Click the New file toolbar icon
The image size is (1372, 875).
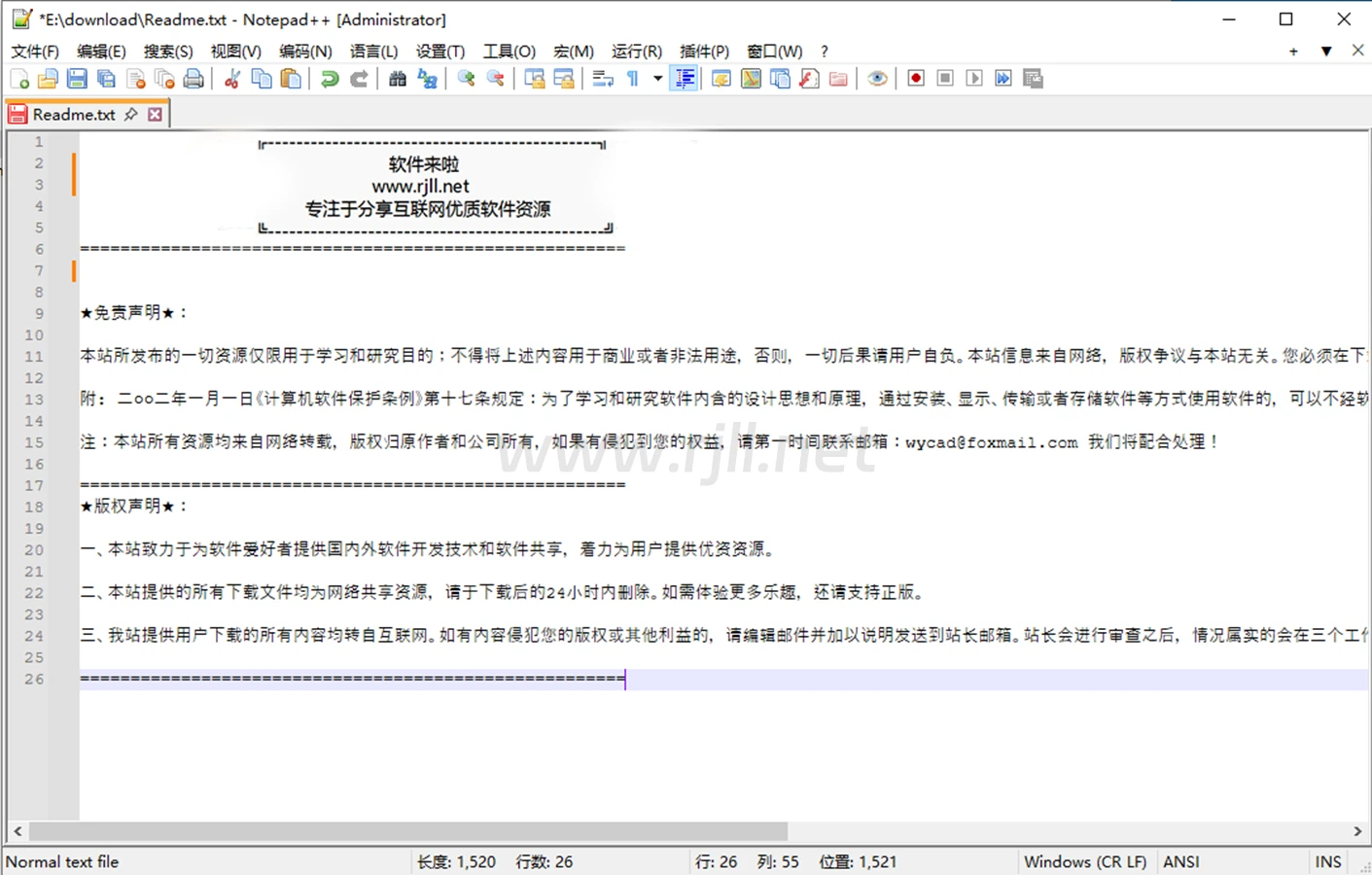(19, 79)
